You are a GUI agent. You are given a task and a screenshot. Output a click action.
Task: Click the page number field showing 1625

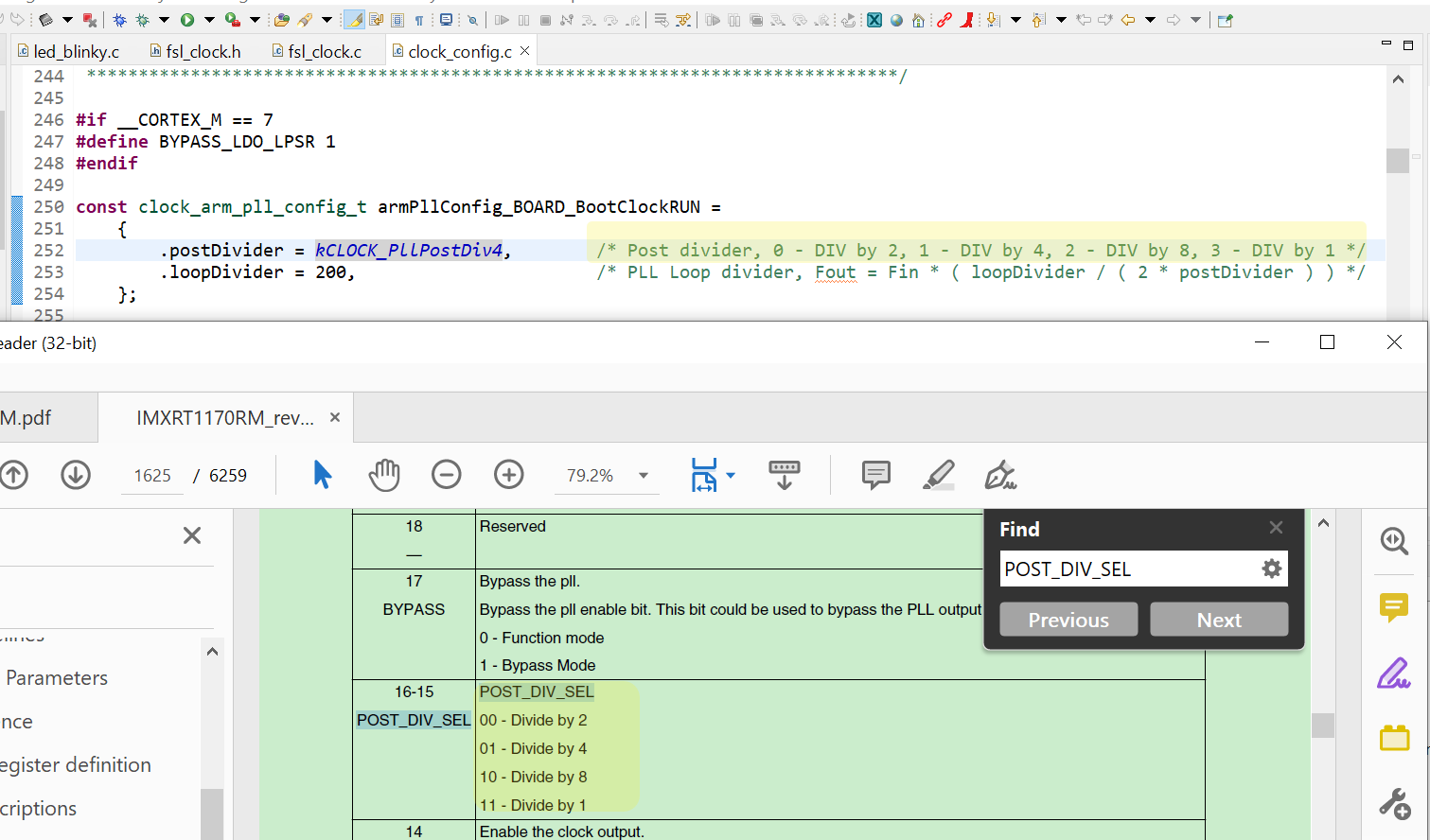tap(151, 475)
